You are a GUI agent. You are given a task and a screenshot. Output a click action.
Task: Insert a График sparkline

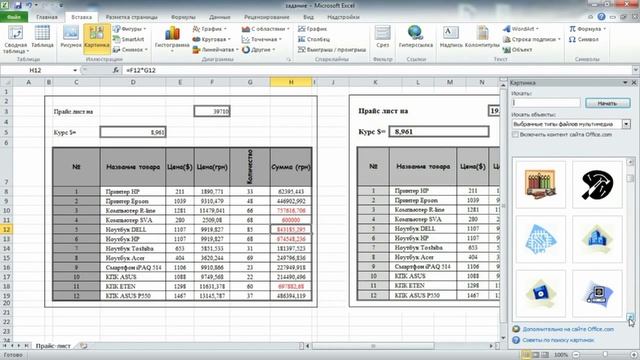point(313,29)
